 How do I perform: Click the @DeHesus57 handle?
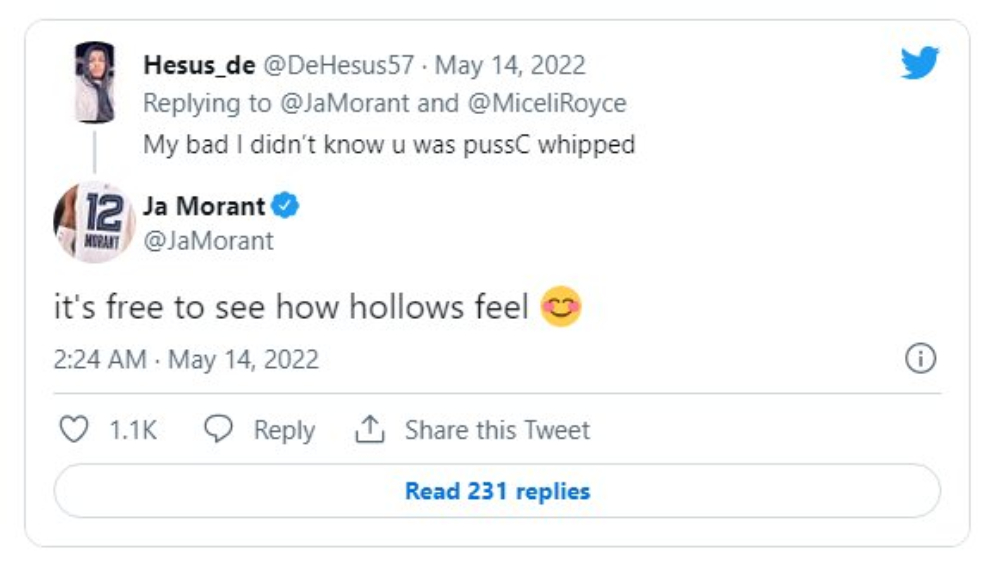click(x=336, y=66)
